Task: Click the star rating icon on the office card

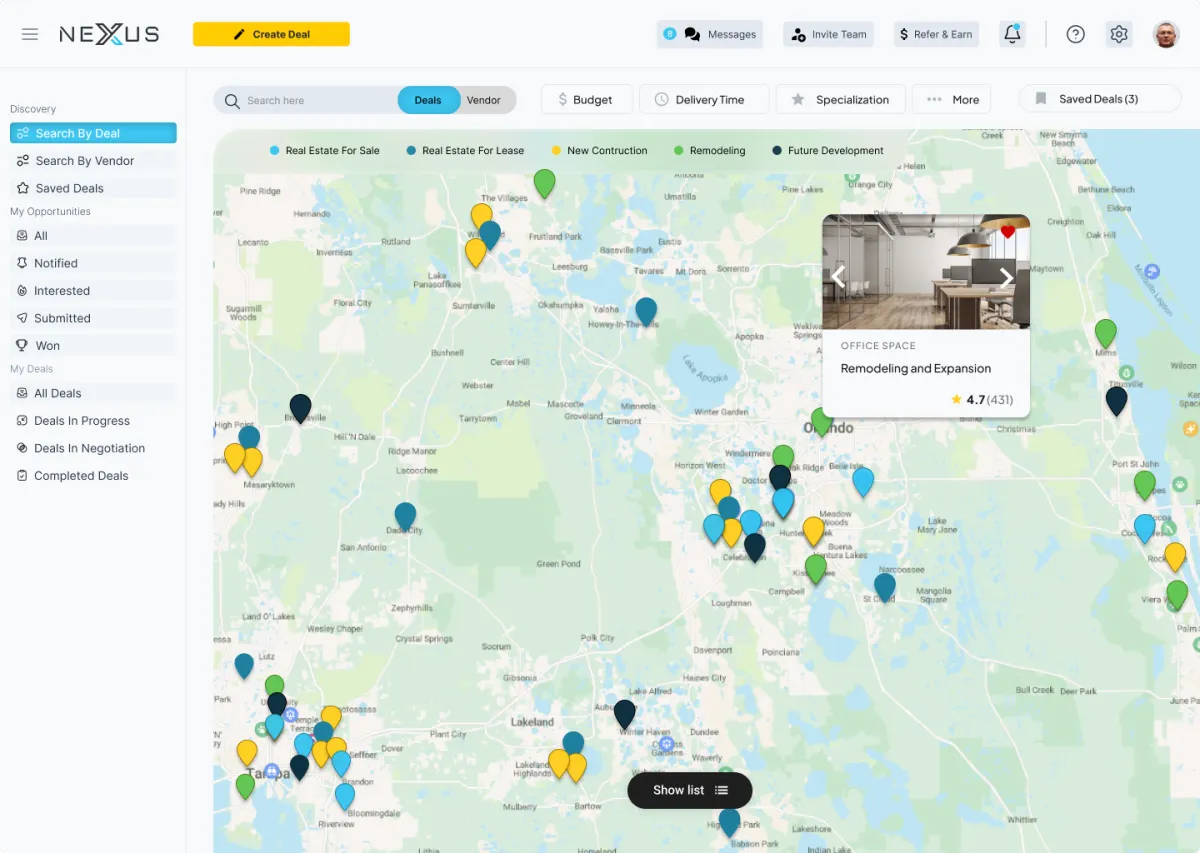Action: click(x=957, y=400)
